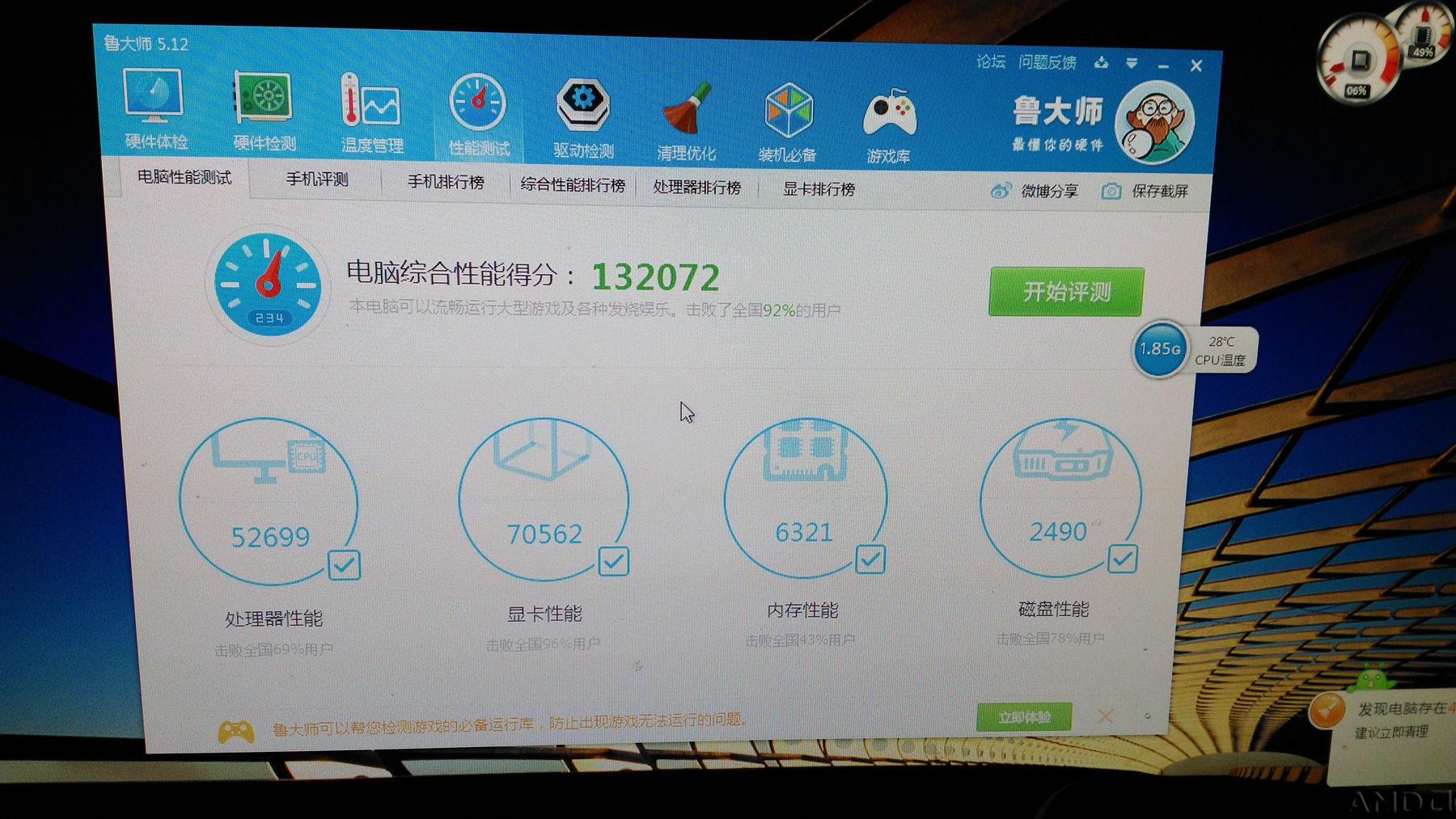Click the 52699 processor score
The height and width of the screenshot is (819, 1456).
(x=270, y=537)
